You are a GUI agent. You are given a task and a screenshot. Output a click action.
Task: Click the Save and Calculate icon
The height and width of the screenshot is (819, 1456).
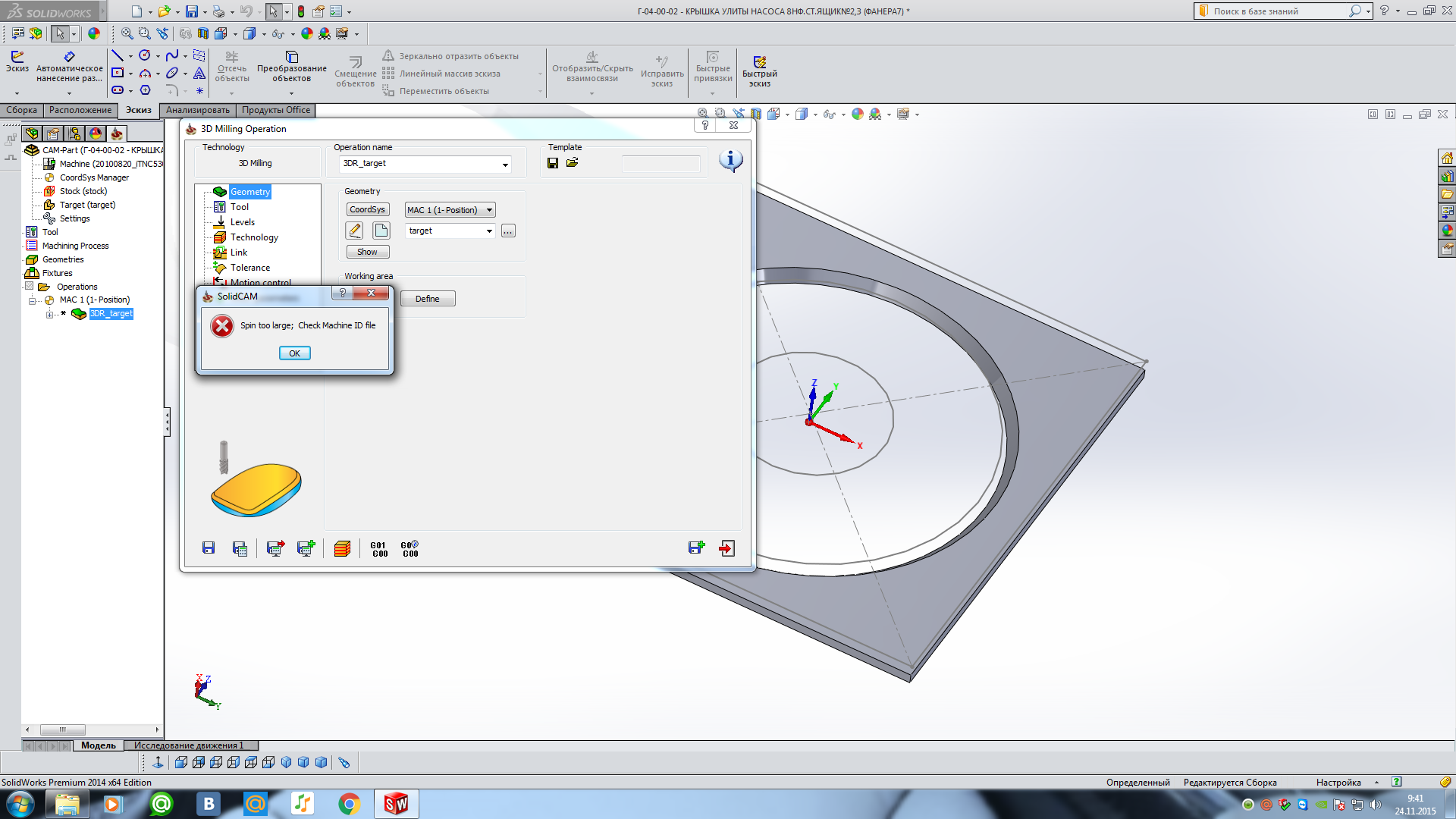click(240, 548)
